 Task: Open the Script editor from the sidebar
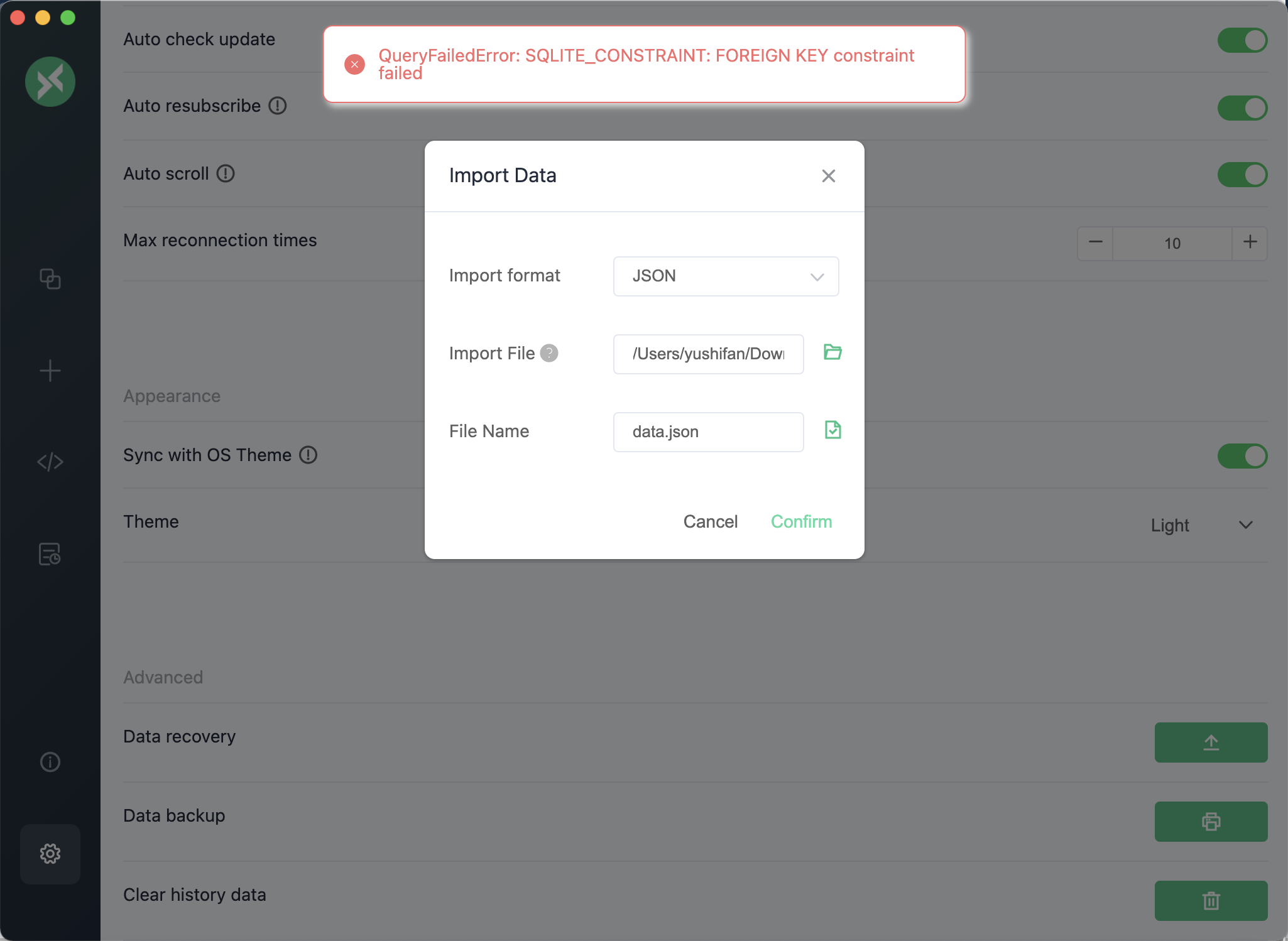tap(50, 462)
